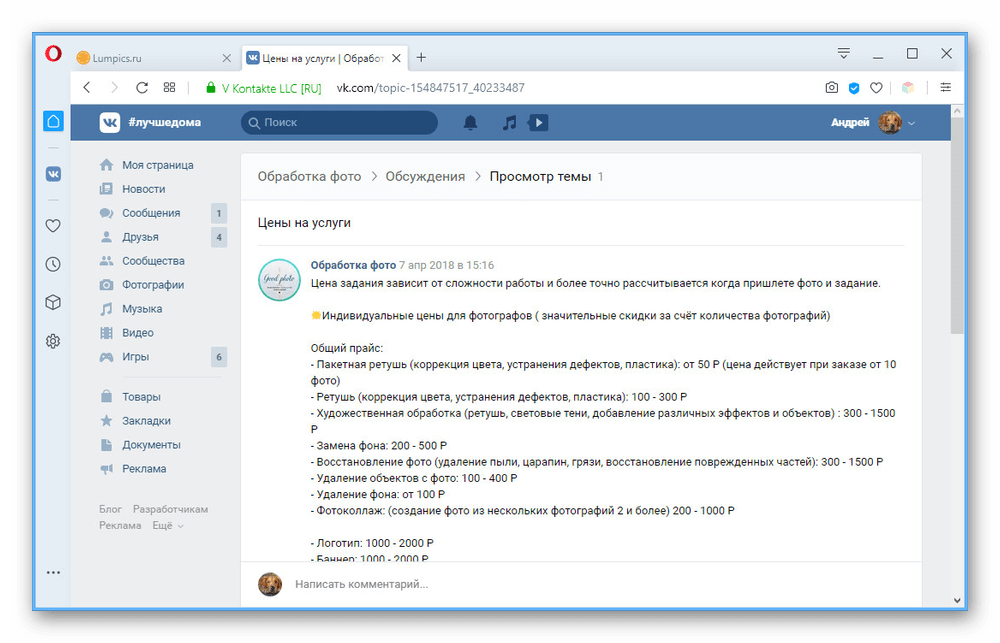
Task: Open 'Реклама' in left menu
Action: click(x=144, y=469)
